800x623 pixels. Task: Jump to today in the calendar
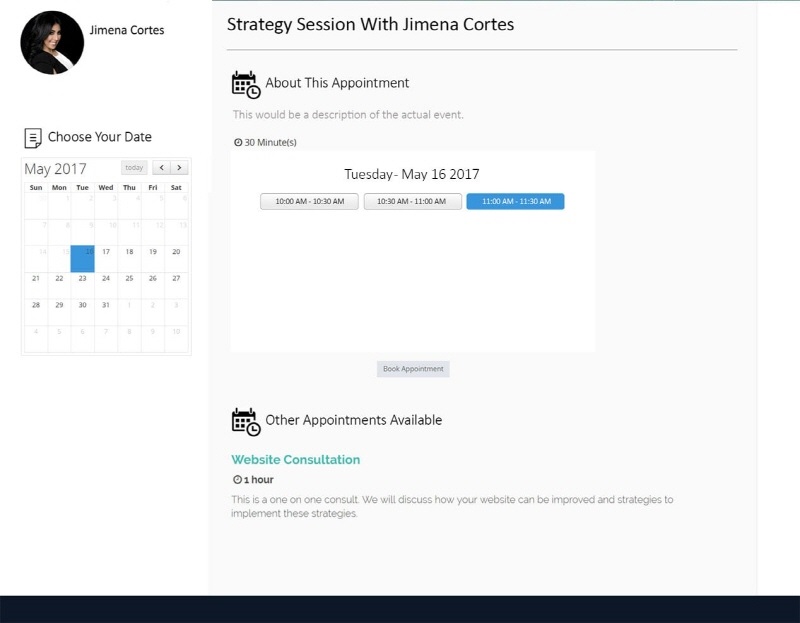[134, 167]
